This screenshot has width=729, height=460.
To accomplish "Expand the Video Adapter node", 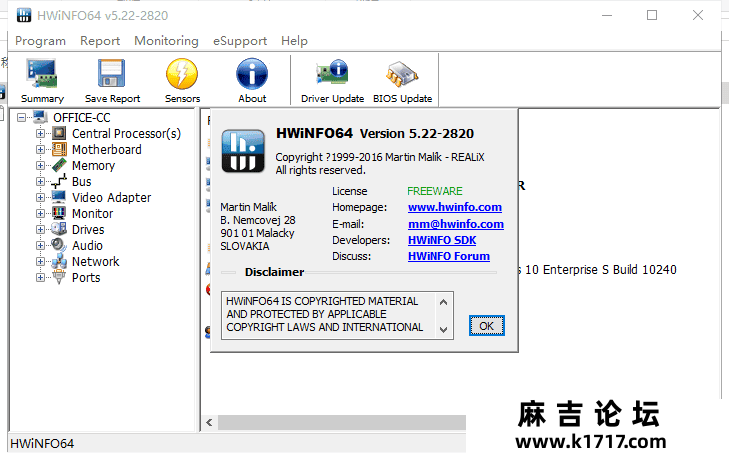I will click(x=40, y=198).
